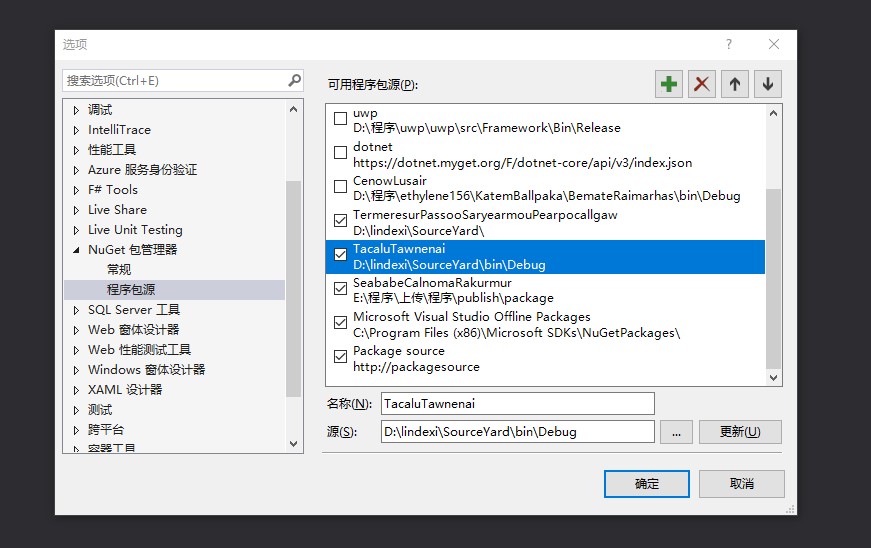This screenshot has height=548, width=871.
Task: Collapse the NuGet 包管理器 node
Action: (76, 250)
